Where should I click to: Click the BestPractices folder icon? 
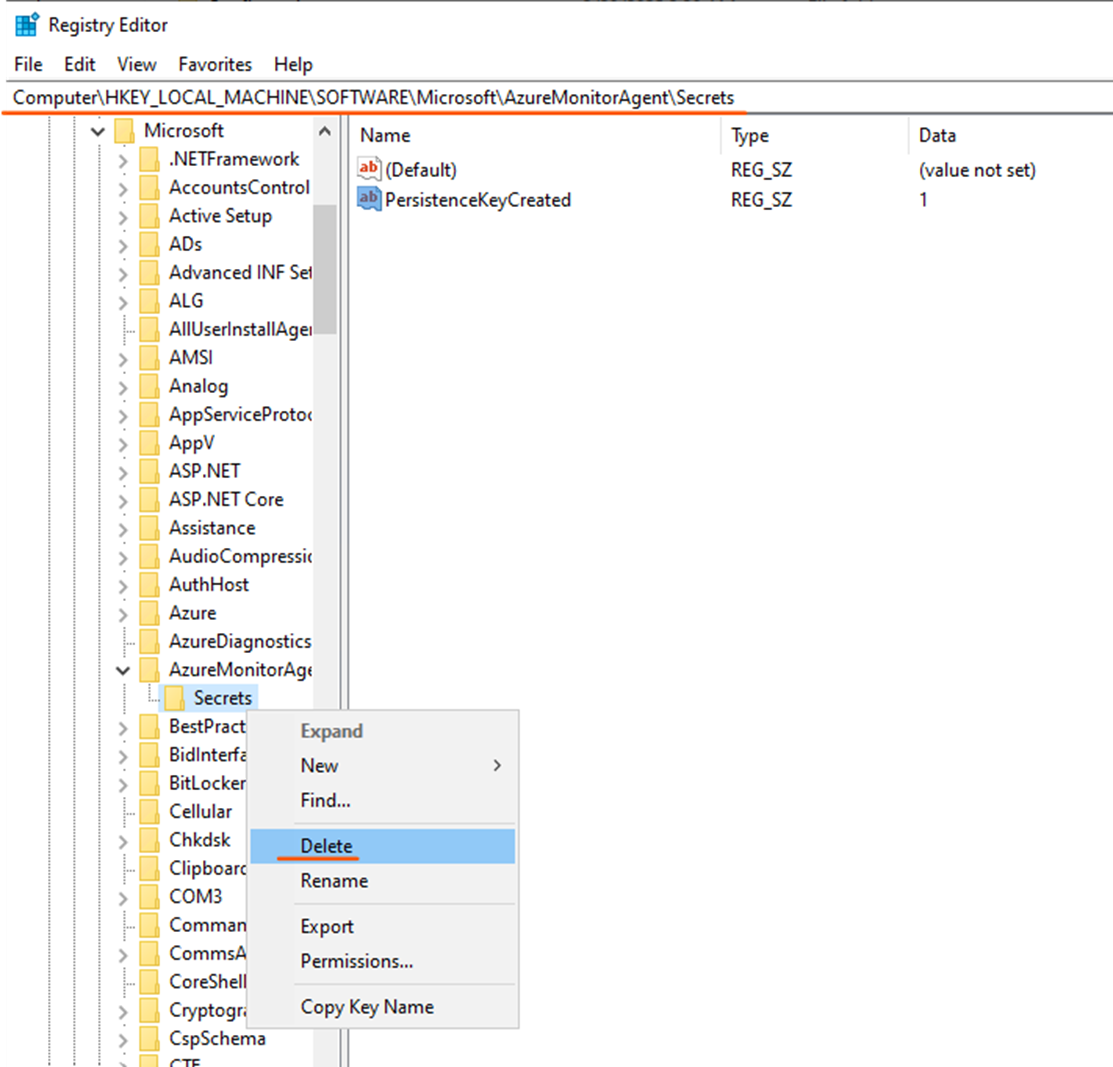[x=149, y=726]
